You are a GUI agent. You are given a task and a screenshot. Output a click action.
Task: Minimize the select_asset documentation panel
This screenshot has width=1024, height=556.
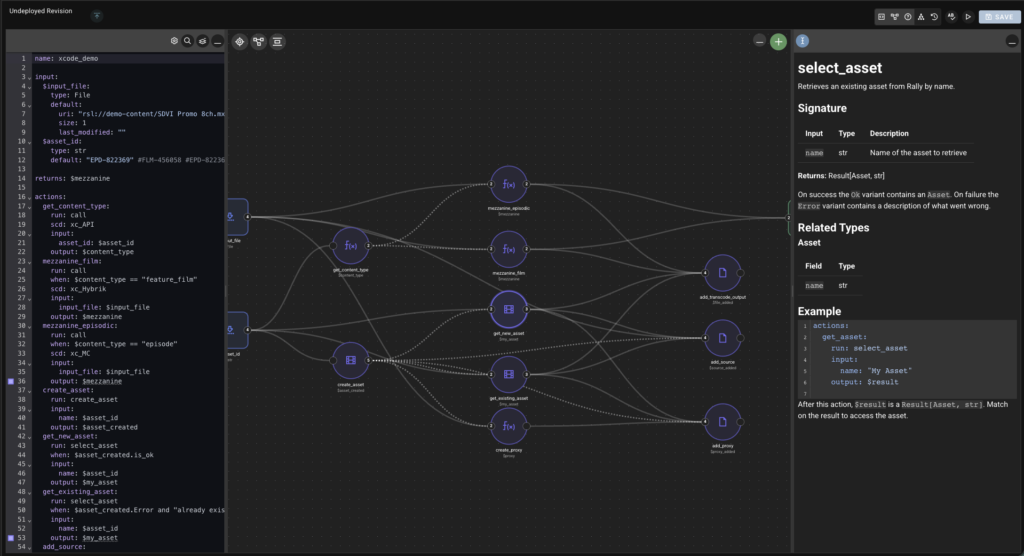tap(1011, 42)
